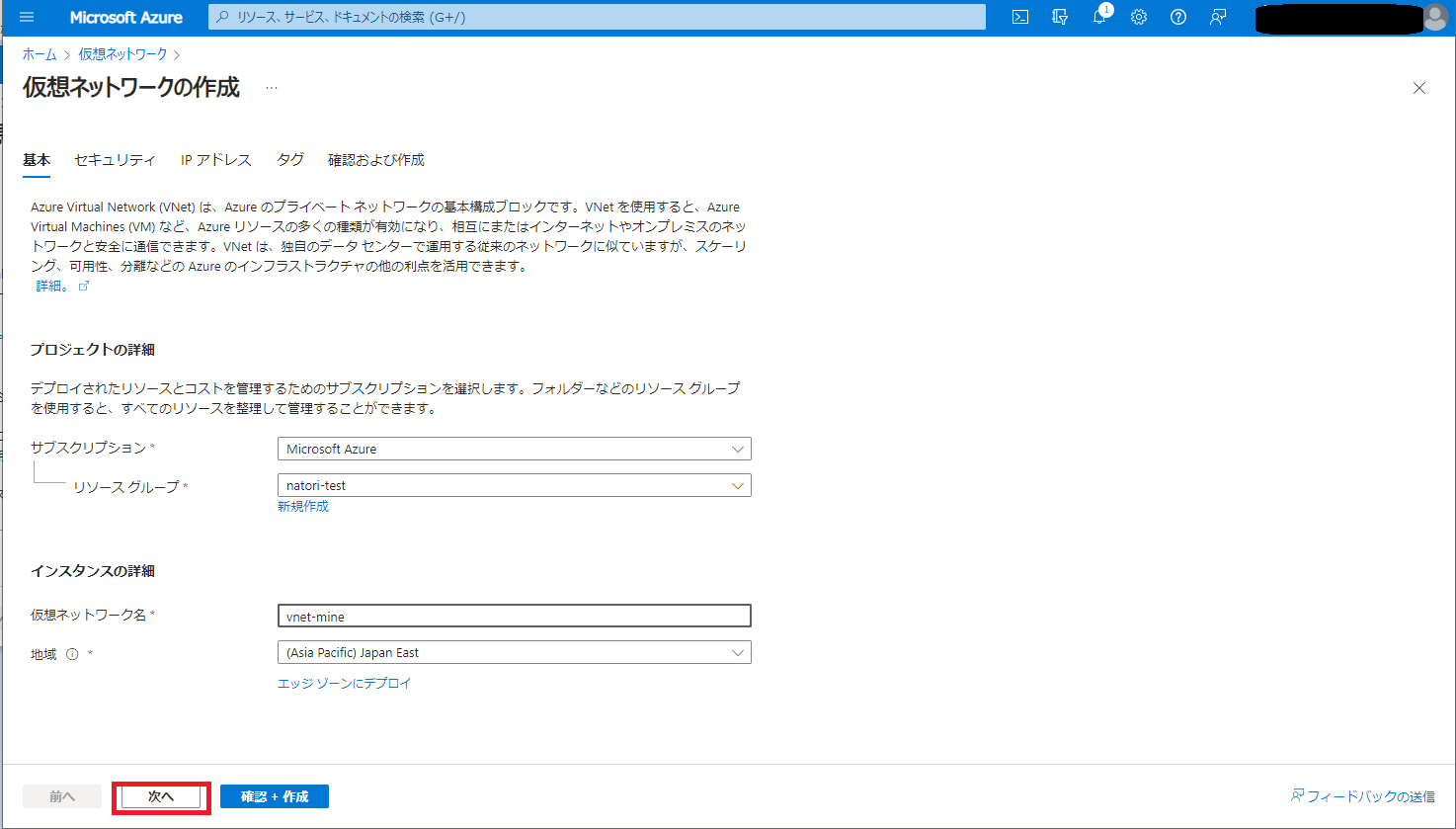
Task: Expand the 地域 region dropdown
Action: (x=515, y=652)
